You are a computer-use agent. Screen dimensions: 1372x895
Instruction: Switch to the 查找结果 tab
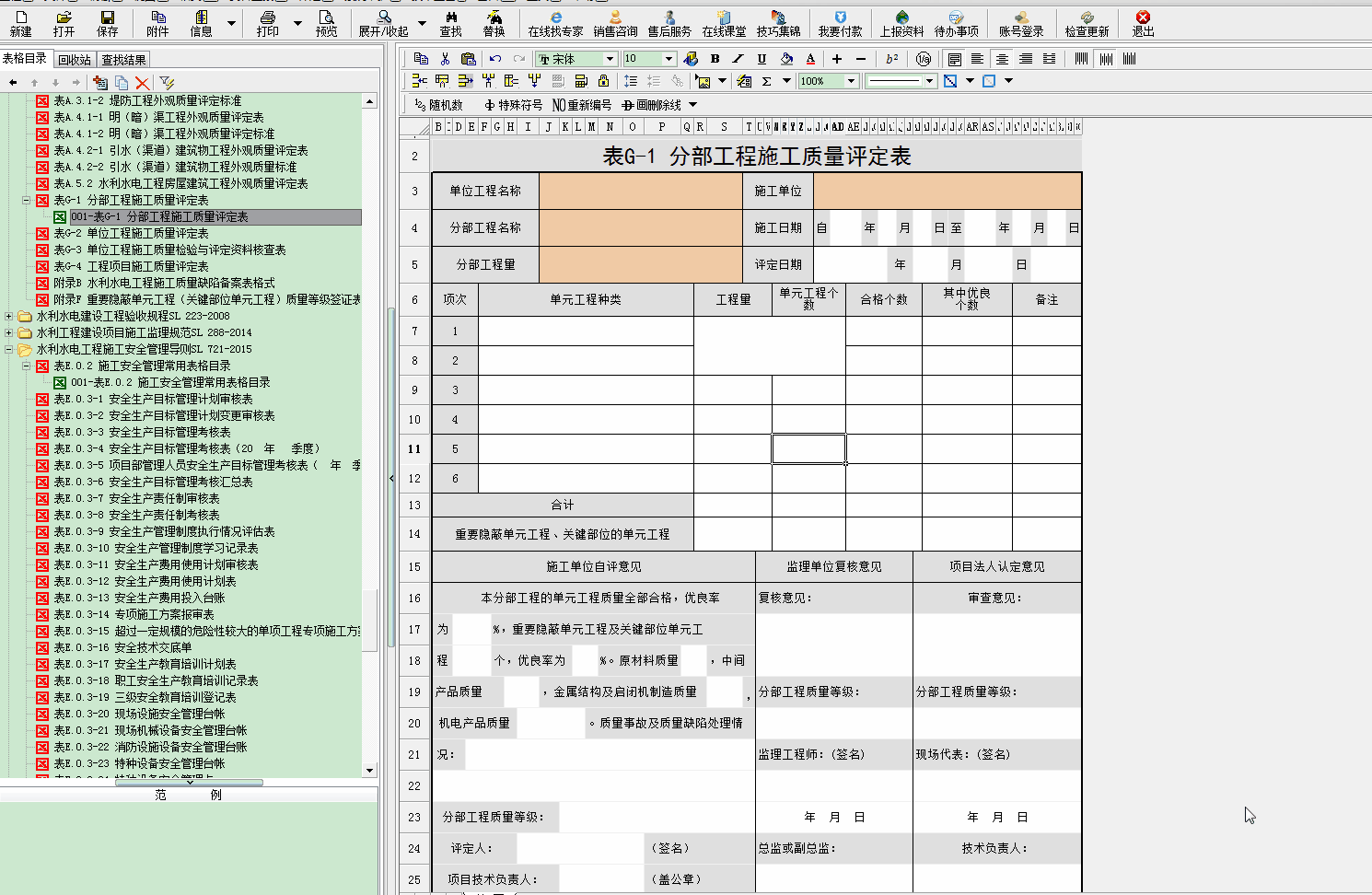pyautogui.click(x=123, y=60)
